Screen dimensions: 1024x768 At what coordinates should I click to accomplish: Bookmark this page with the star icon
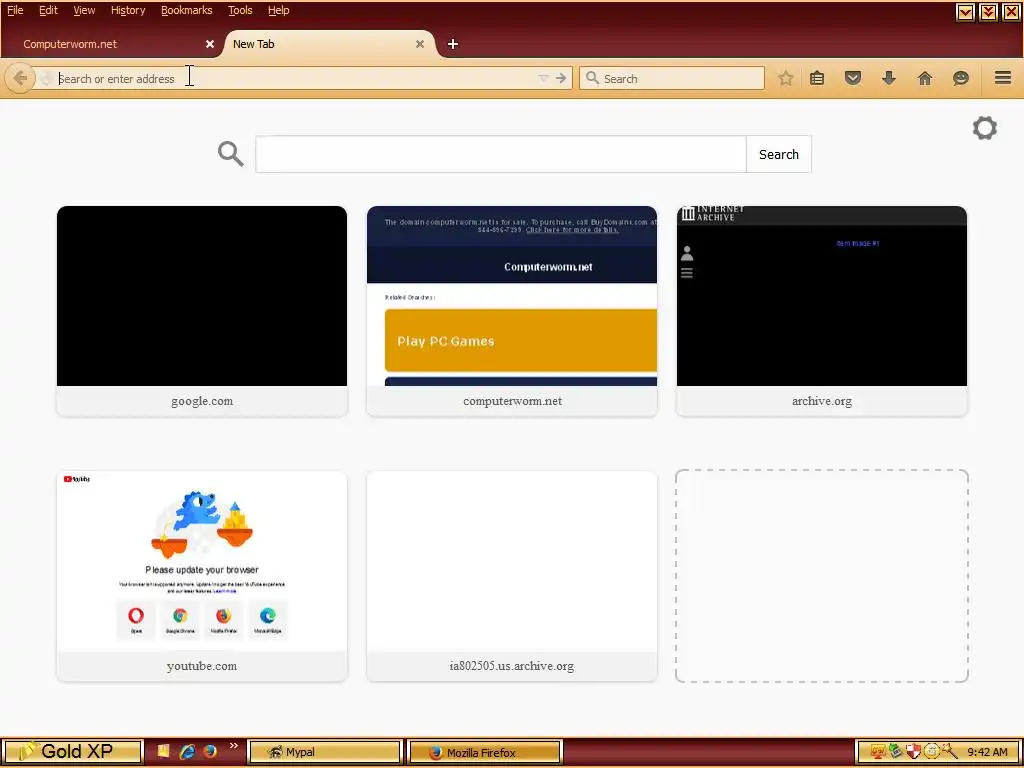pyautogui.click(x=786, y=78)
